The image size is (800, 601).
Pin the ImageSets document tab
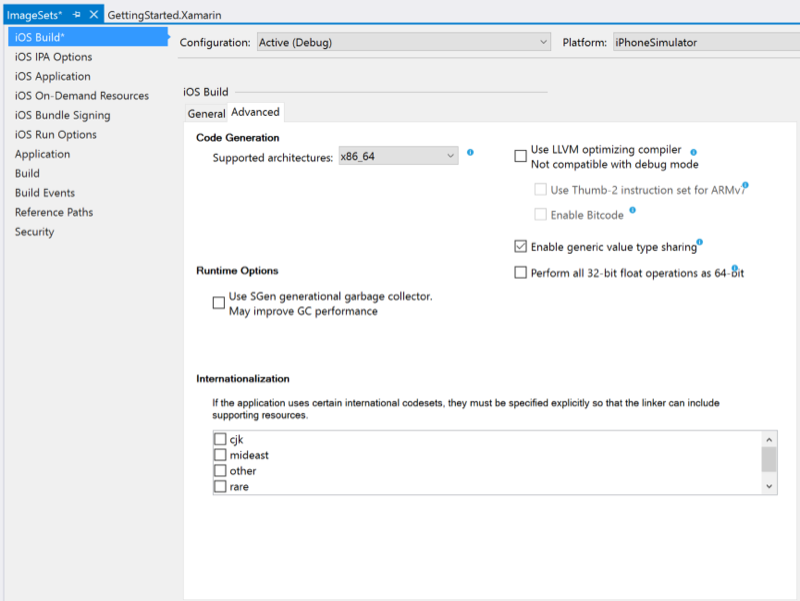click(x=77, y=14)
